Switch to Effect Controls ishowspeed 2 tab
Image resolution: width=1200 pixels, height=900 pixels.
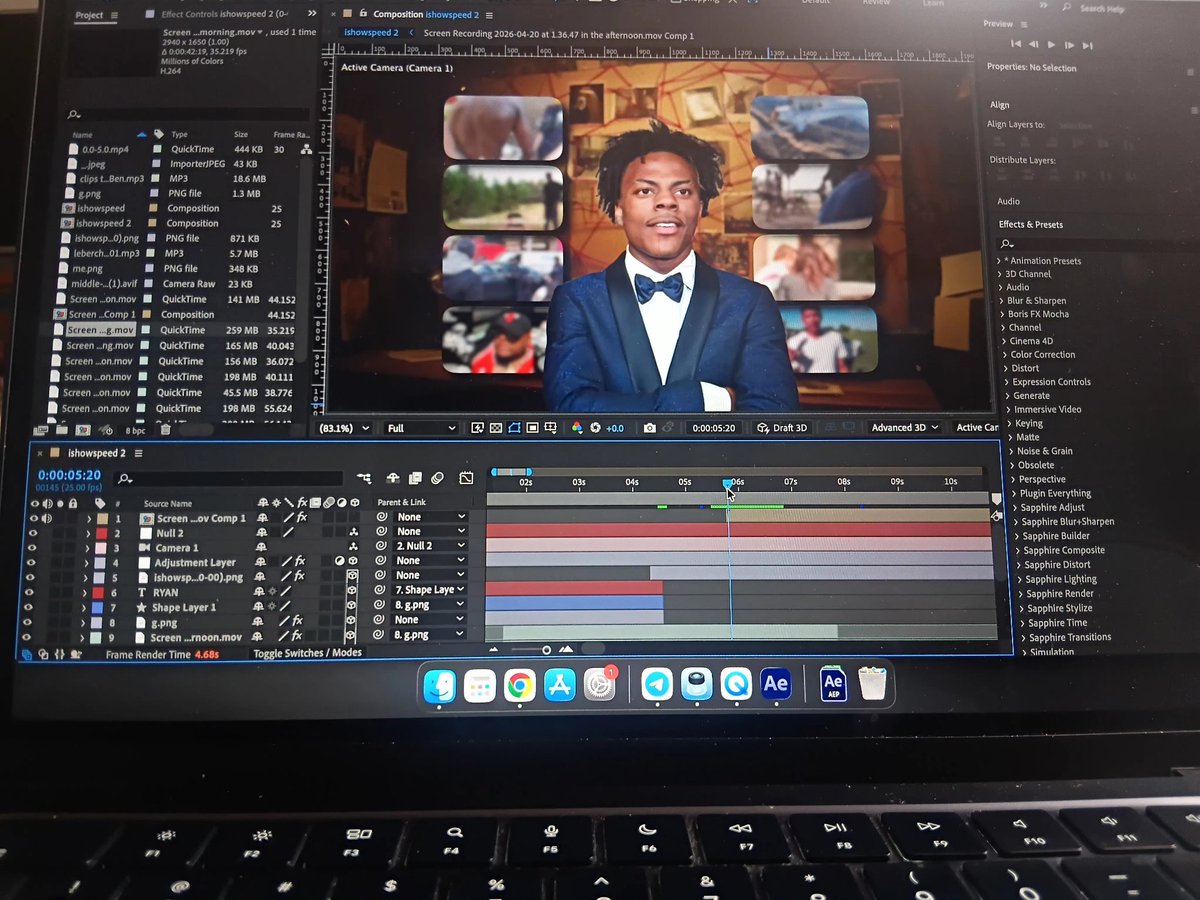click(x=222, y=14)
